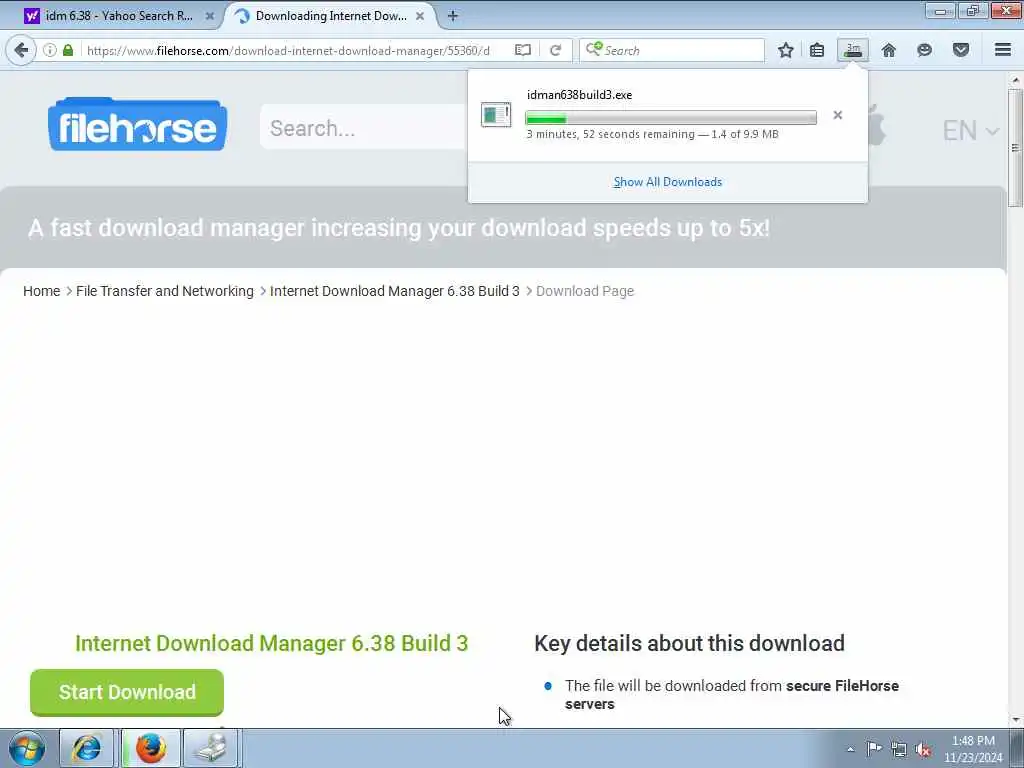
Task: Open the bookmarks list icon
Action: (x=817, y=50)
